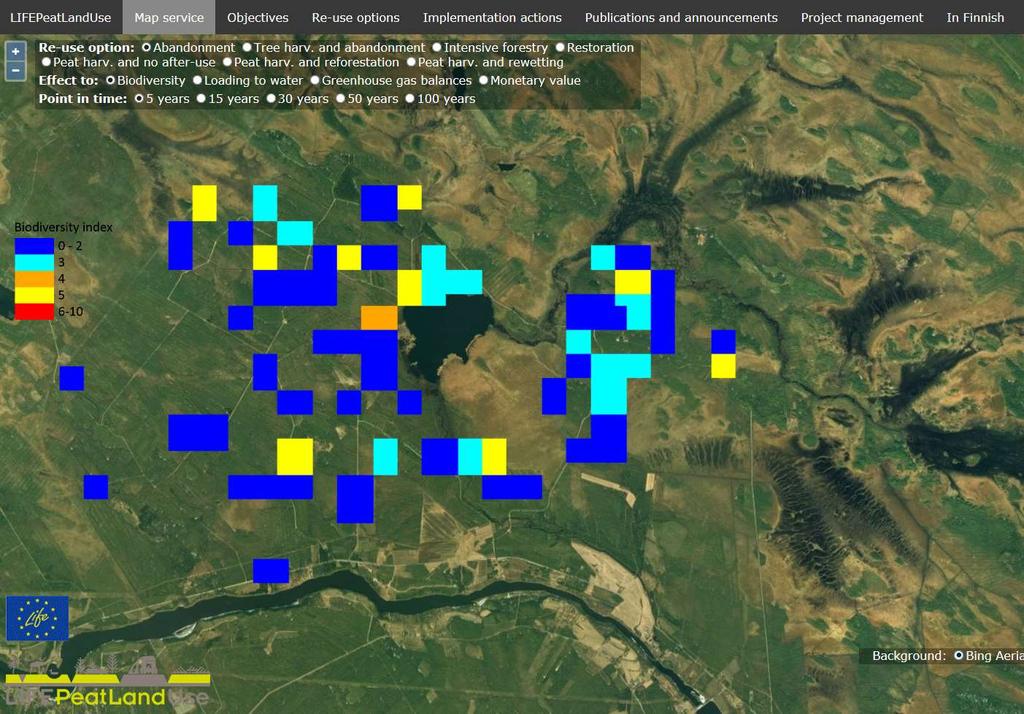Select Peat harv. and rewetting option
Viewport: 1024px width, 714px height.
tap(411, 62)
